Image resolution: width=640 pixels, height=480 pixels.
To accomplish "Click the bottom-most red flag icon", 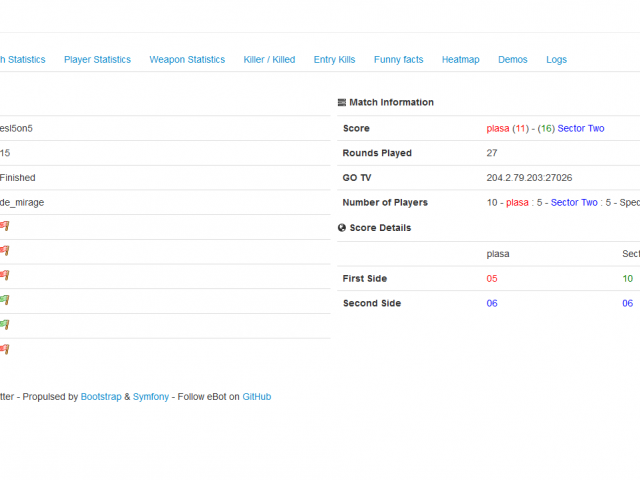I will coord(4,349).
